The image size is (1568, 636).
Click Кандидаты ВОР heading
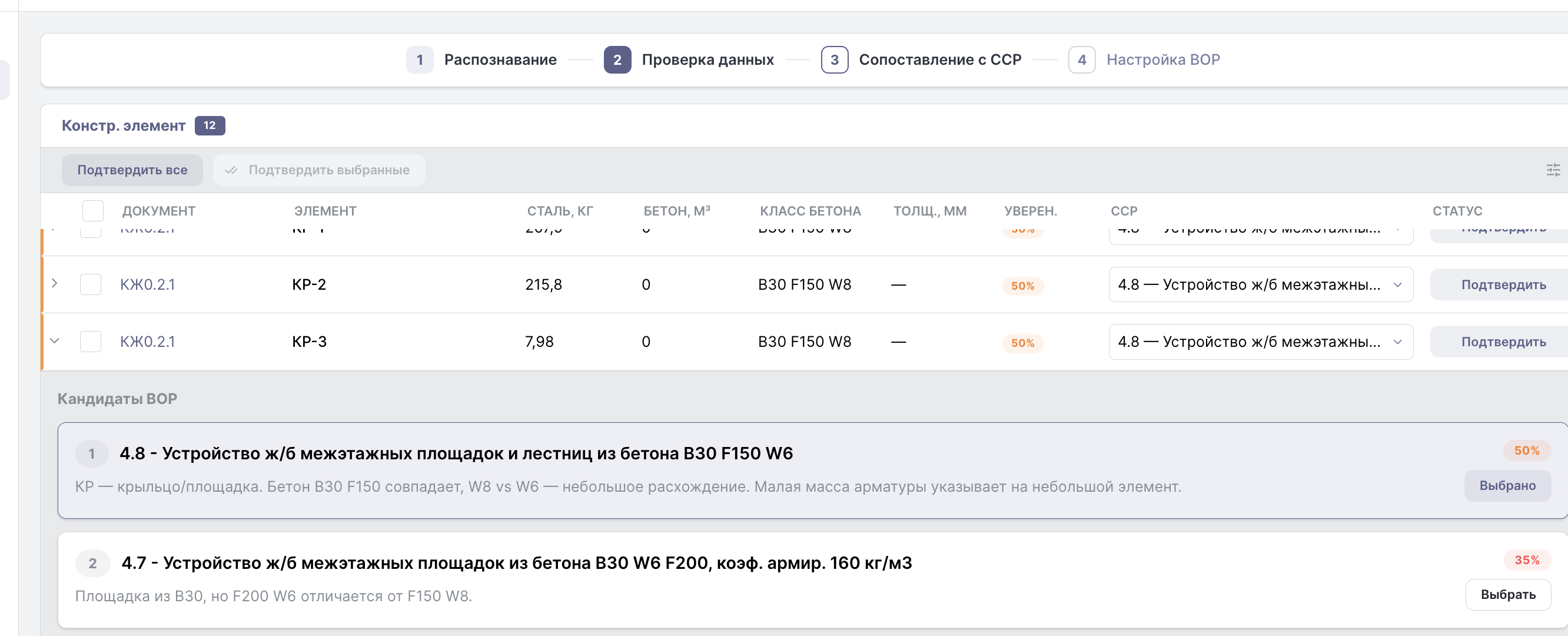[x=118, y=399]
